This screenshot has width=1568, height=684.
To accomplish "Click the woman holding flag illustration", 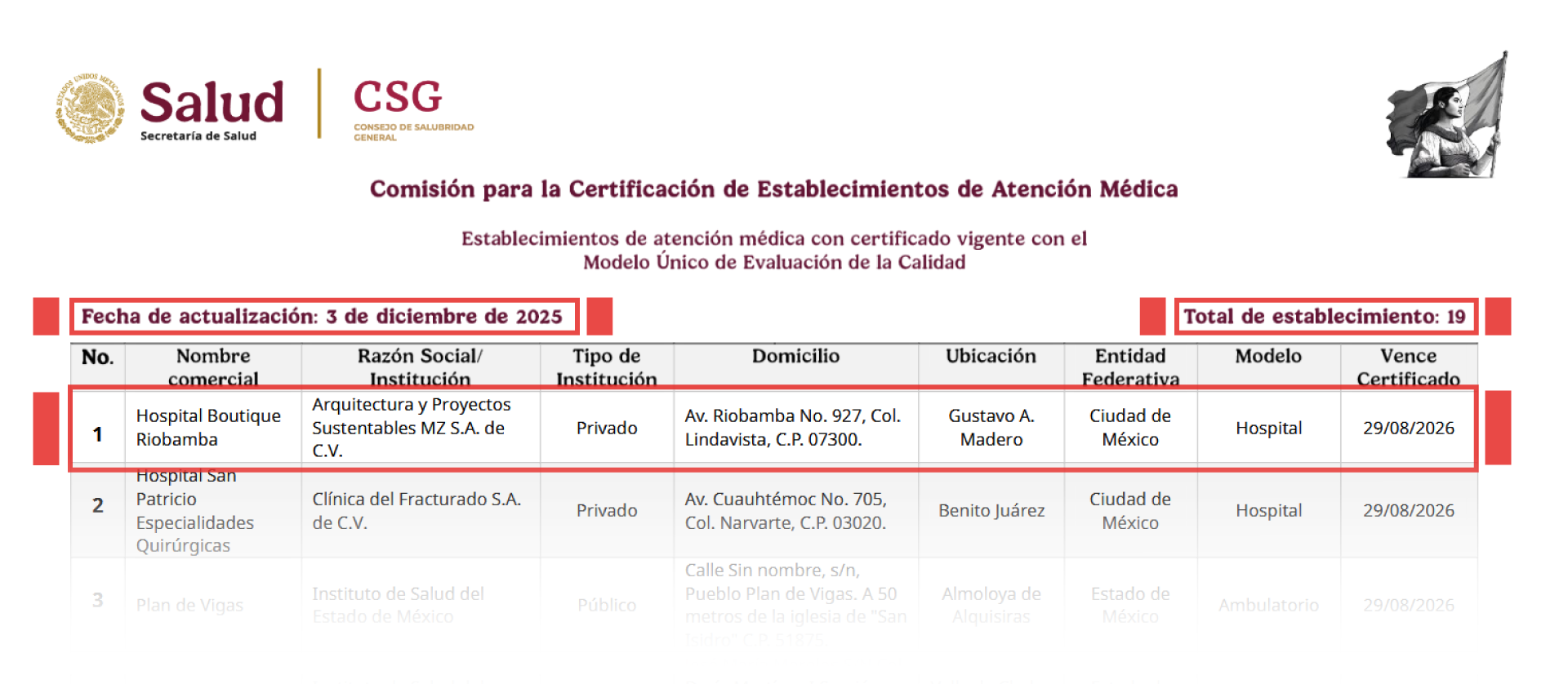I will [x=1447, y=115].
